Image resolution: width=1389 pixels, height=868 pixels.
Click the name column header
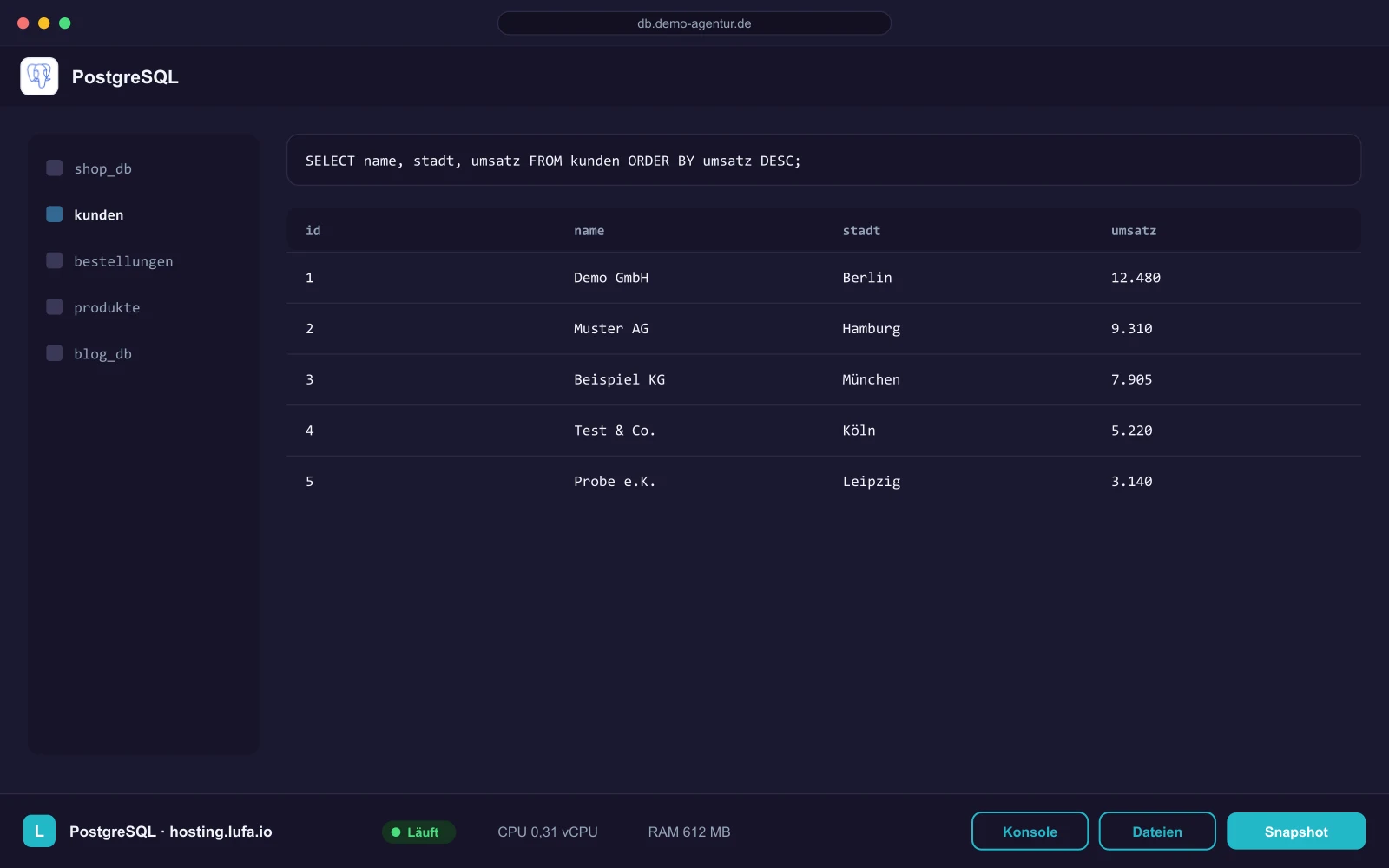coord(589,230)
